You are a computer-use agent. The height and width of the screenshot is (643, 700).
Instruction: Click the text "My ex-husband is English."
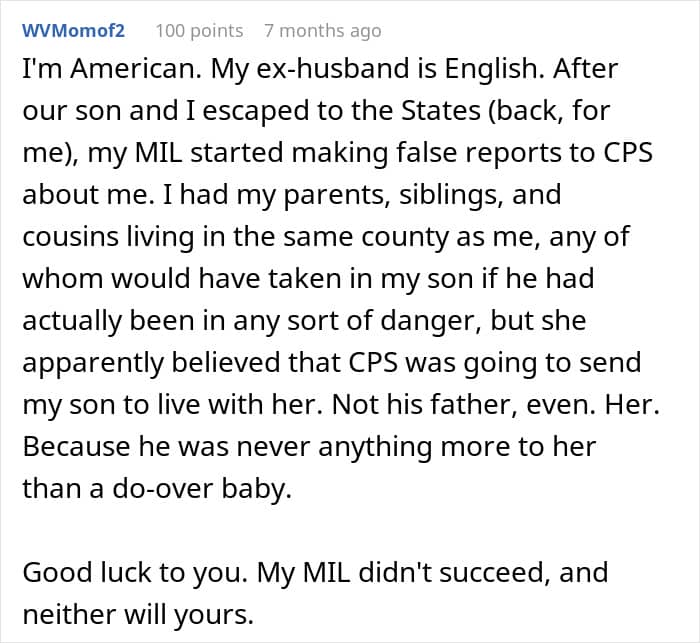[364, 70]
